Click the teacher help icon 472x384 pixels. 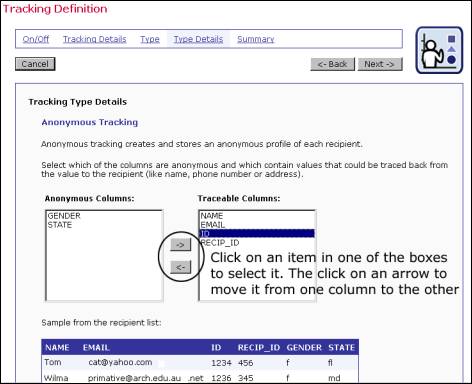(439, 50)
